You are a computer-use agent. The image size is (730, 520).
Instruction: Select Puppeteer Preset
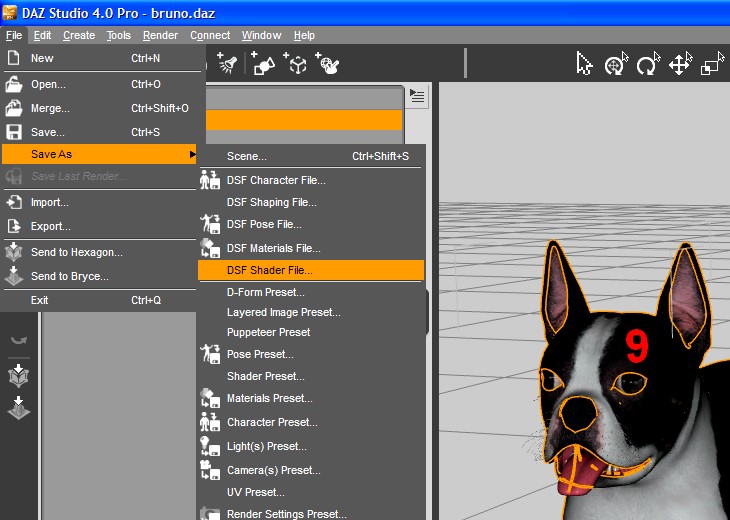(x=311, y=332)
